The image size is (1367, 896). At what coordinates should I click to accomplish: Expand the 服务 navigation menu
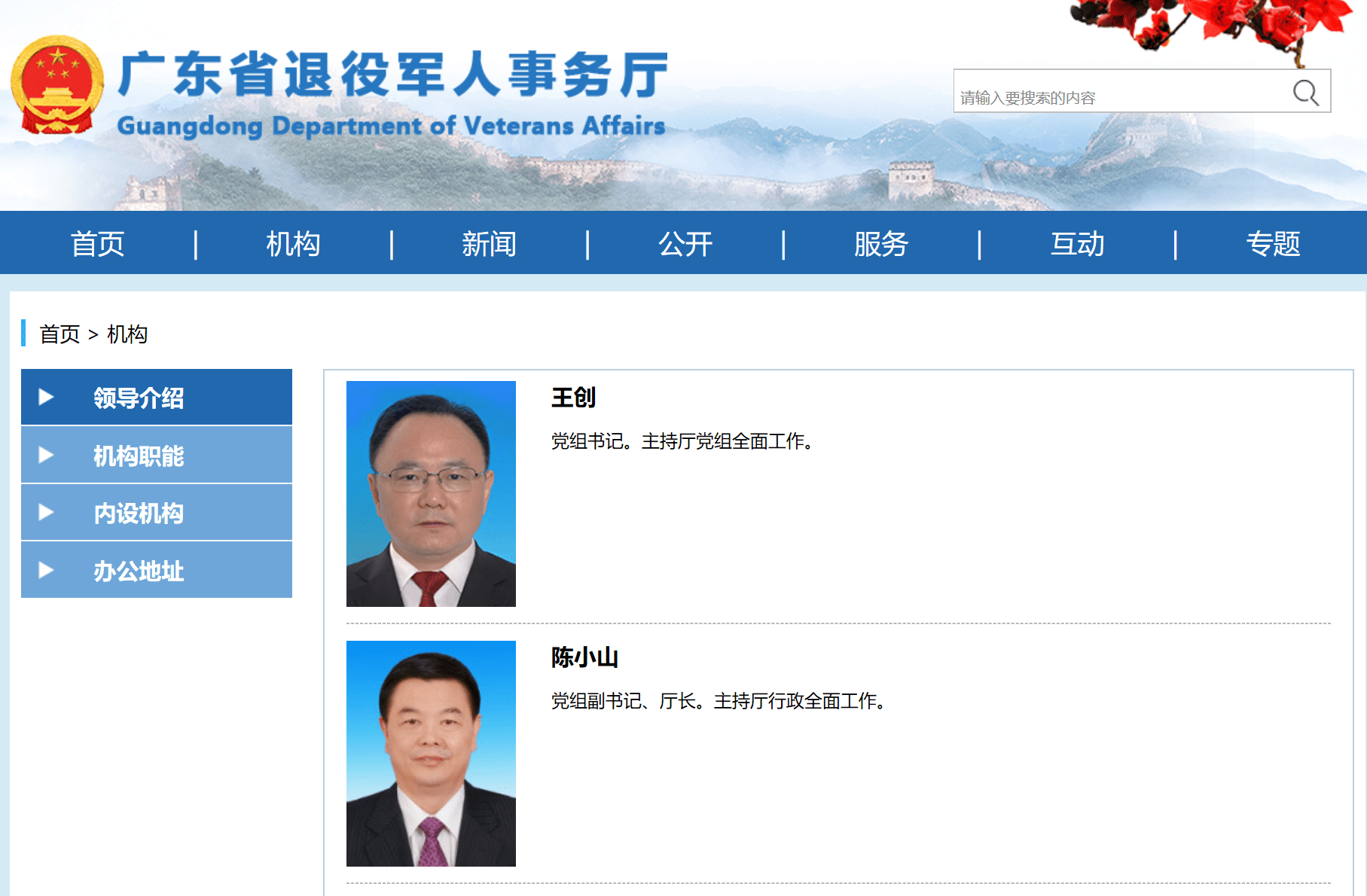tap(881, 242)
